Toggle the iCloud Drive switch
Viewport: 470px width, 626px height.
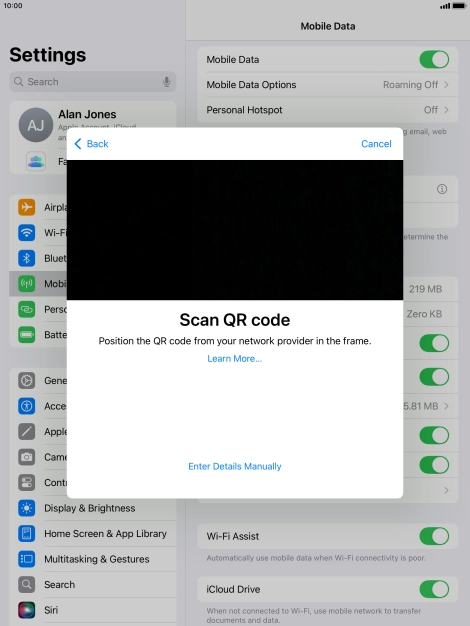coord(434,589)
